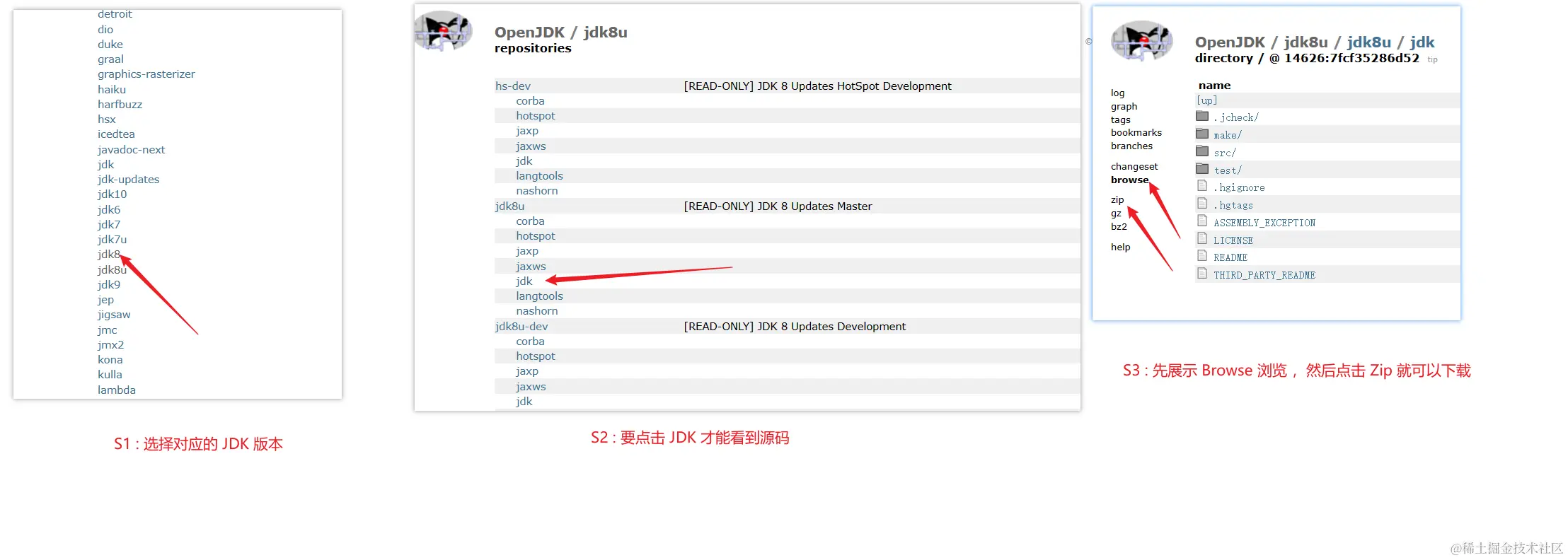Open the README file name
Viewport: 1568px width, 560px height.
1230,257
